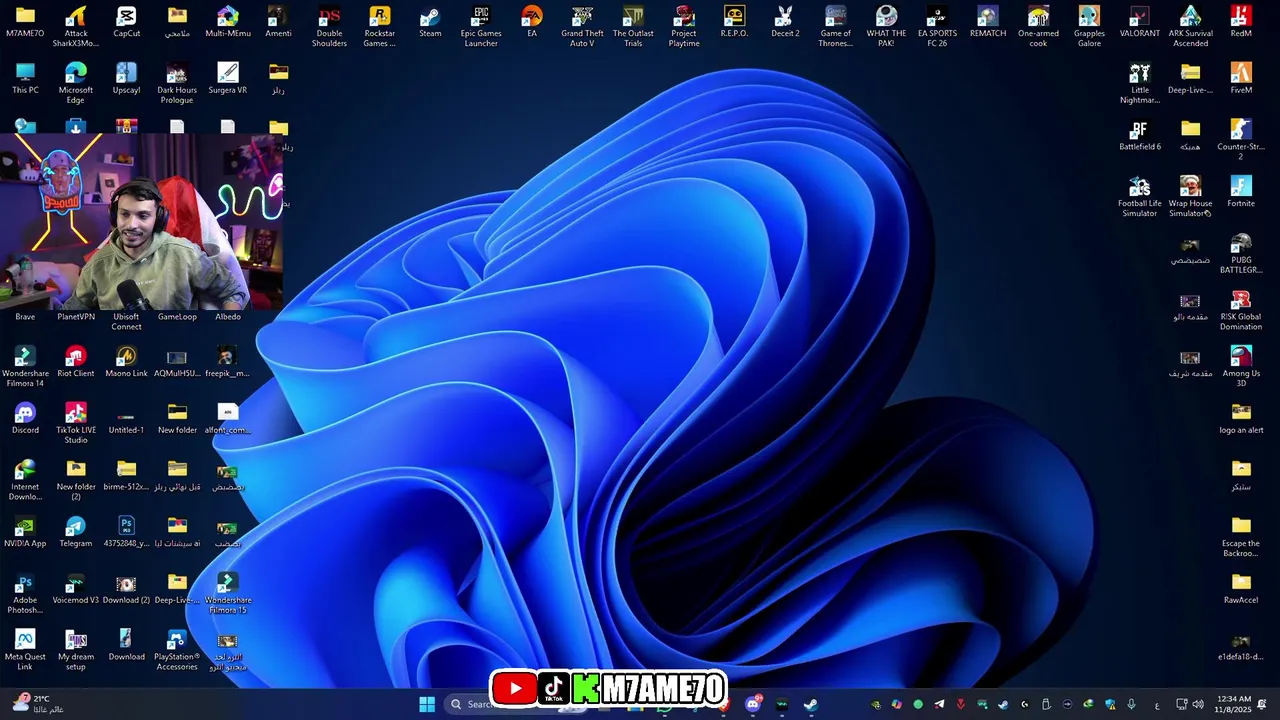Open Discord from the taskbar
Image resolution: width=1280 pixels, height=720 pixels.
pos(753,704)
